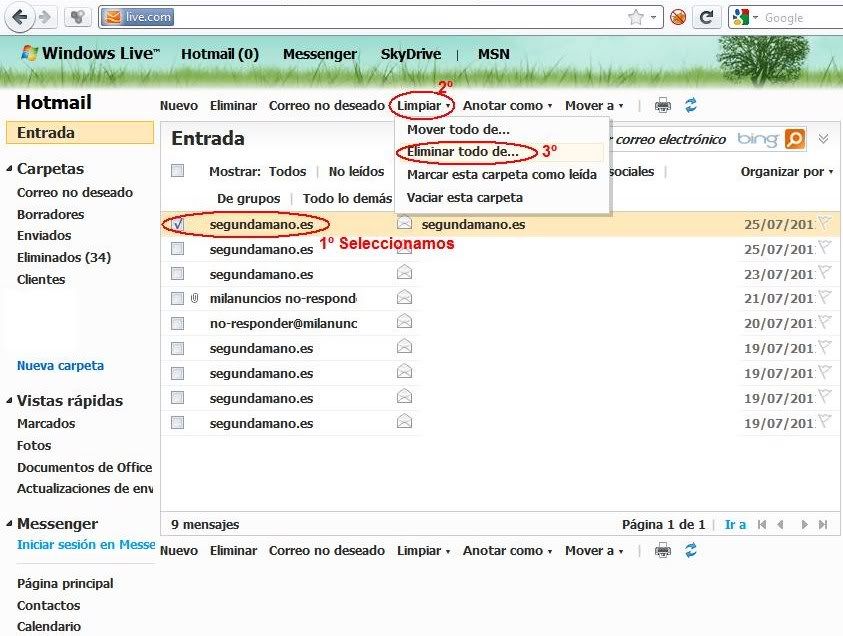Expand the double chevron next to search
The width and height of the screenshot is (843, 636).
click(x=823, y=139)
